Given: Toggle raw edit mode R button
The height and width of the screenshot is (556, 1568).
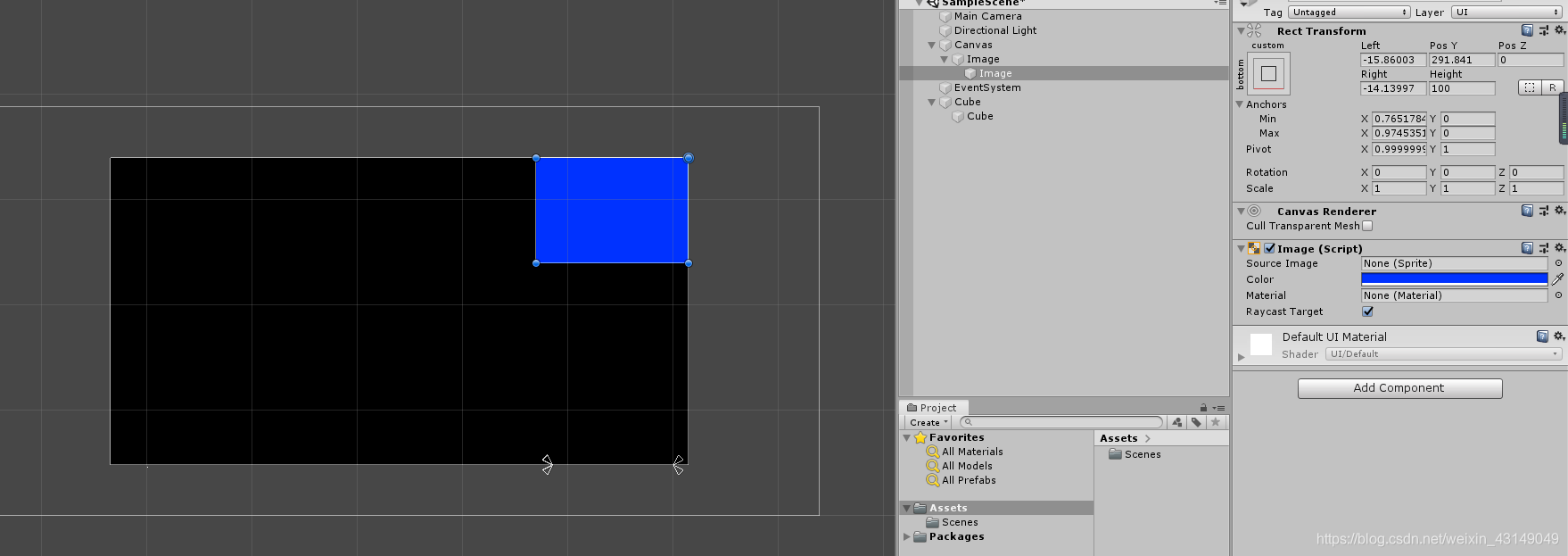Looking at the screenshot, I should tap(1552, 87).
